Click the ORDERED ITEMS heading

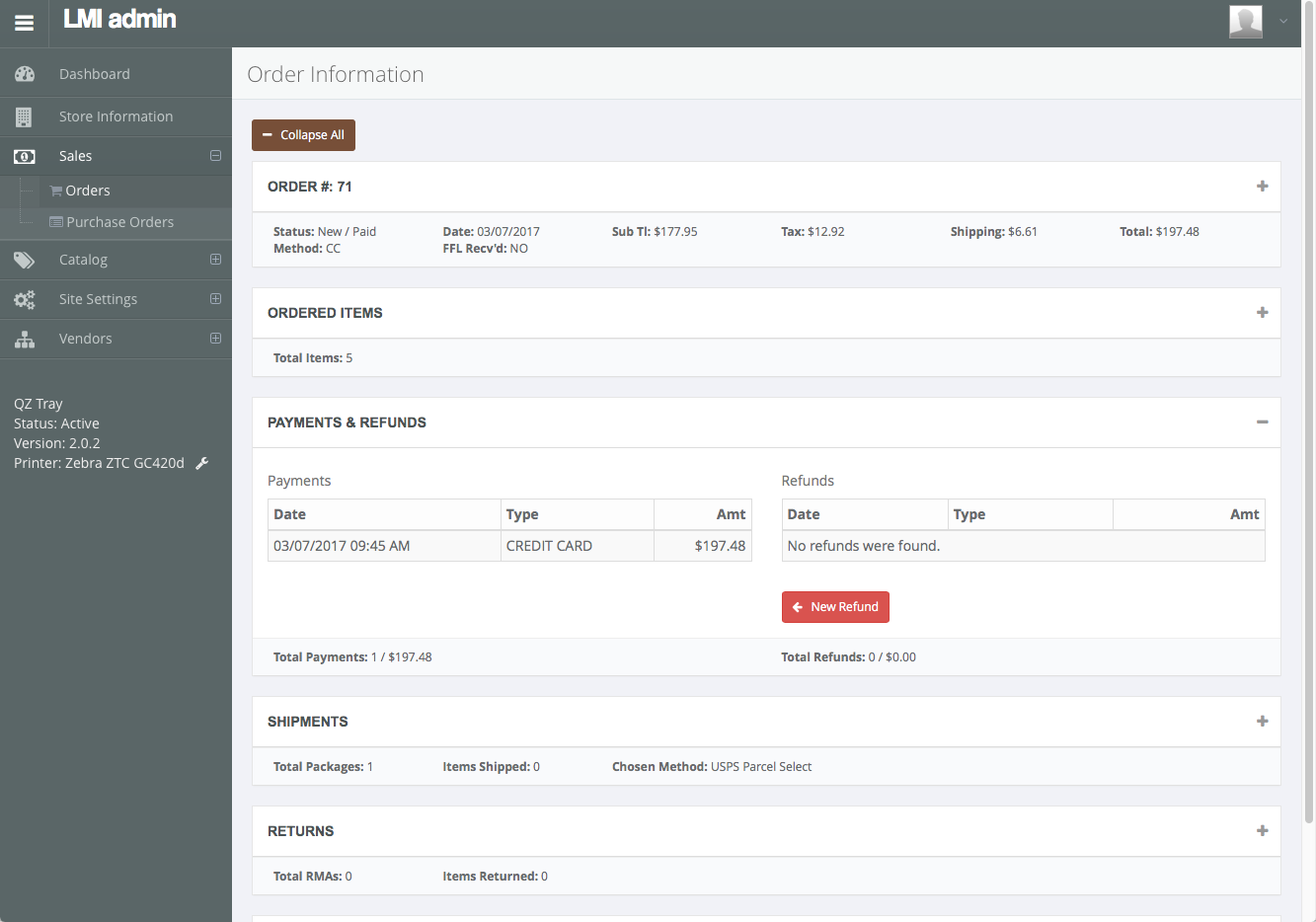click(325, 313)
